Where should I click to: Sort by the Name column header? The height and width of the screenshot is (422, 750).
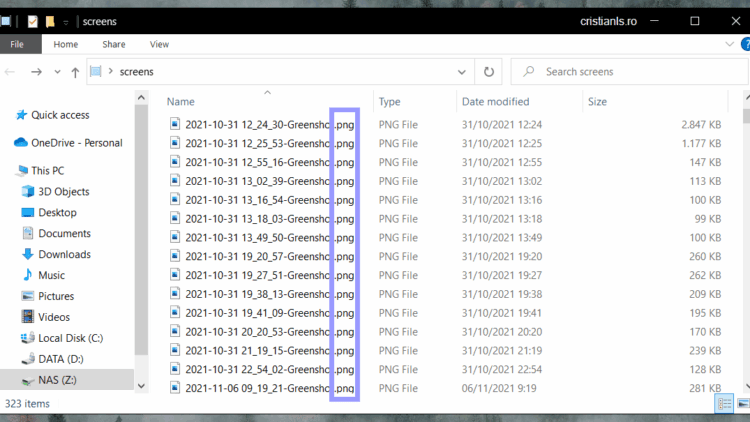click(180, 101)
